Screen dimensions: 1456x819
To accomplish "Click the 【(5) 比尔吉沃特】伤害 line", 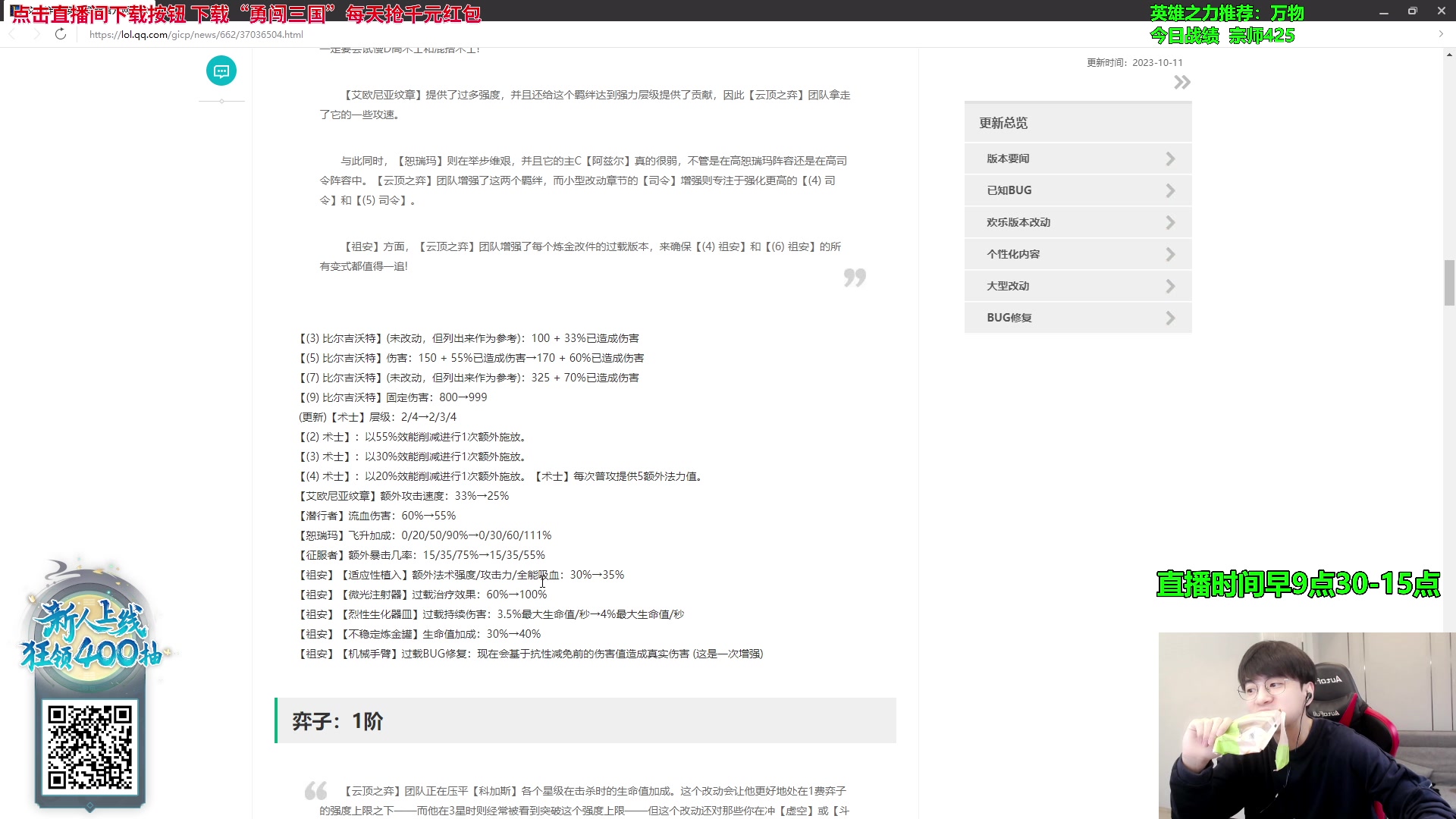I will pos(471,358).
